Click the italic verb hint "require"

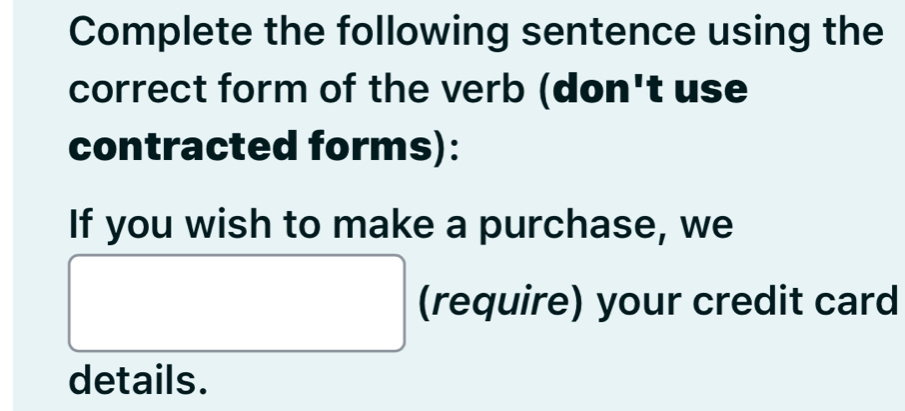point(501,301)
